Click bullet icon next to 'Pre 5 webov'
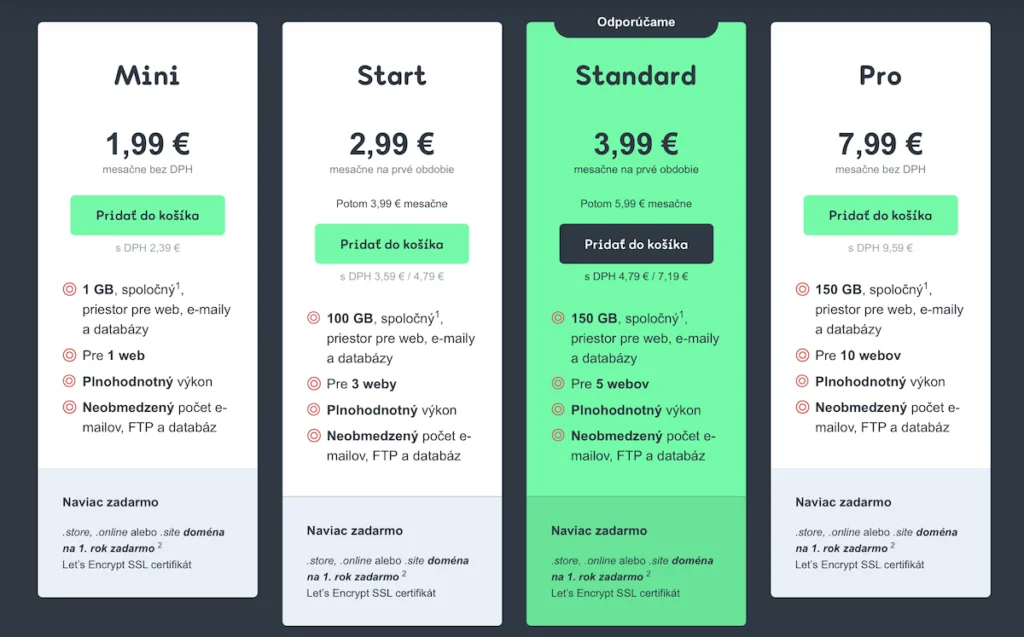The image size is (1024, 637). tap(558, 383)
